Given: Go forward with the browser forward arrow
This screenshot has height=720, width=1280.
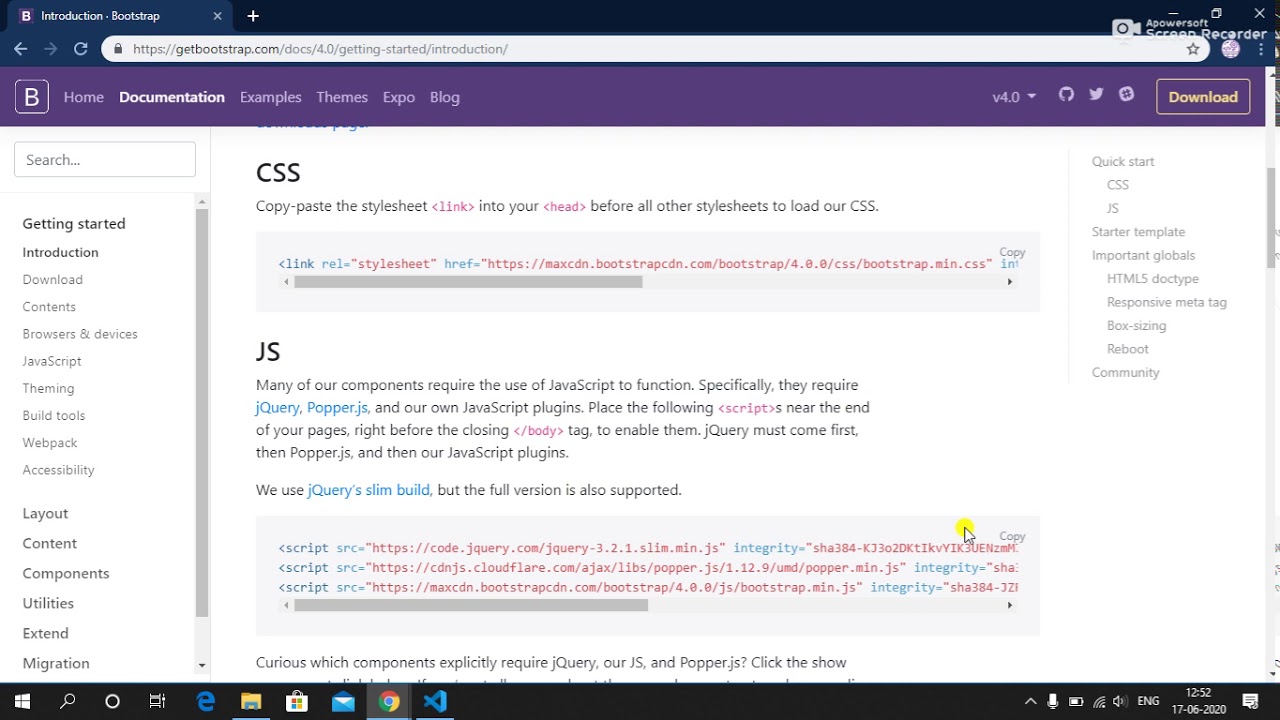Looking at the screenshot, I should (x=50, y=48).
